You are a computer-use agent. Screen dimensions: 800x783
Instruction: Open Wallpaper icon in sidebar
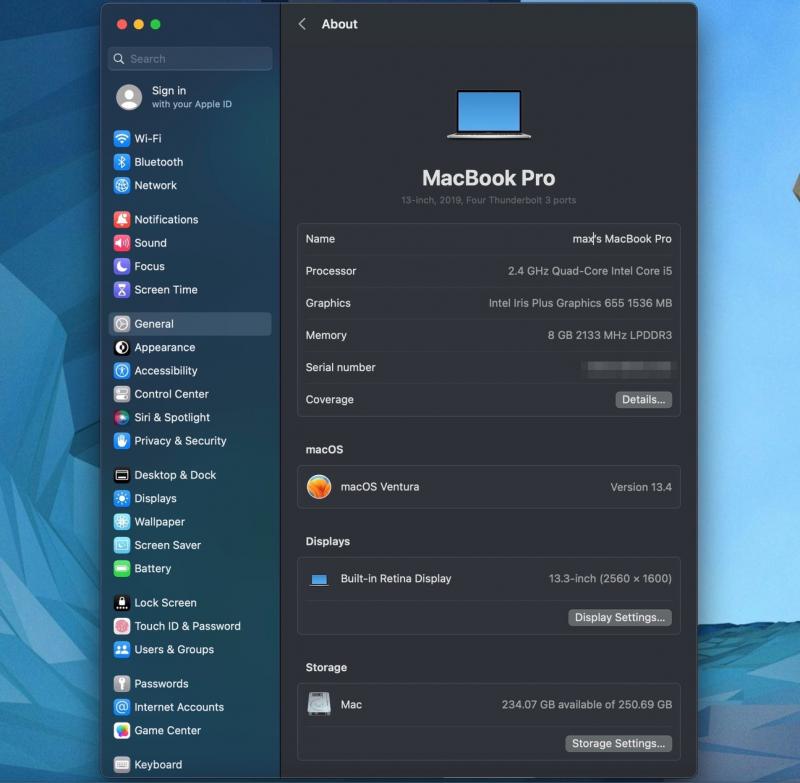point(121,522)
